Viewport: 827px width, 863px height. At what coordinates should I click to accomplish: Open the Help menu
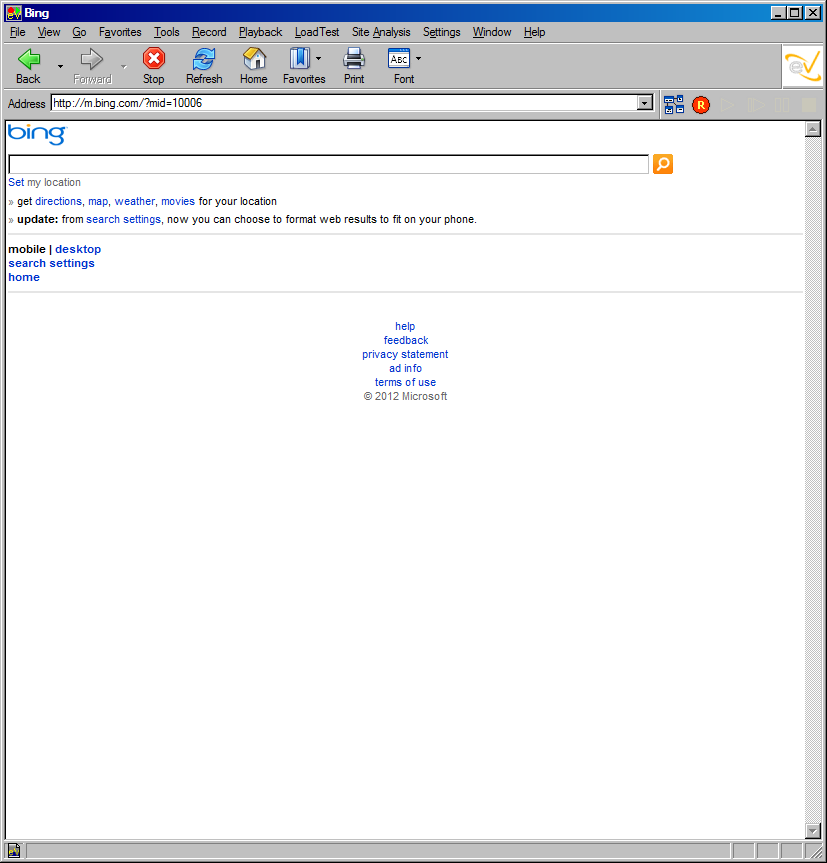pyautogui.click(x=534, y=32)
